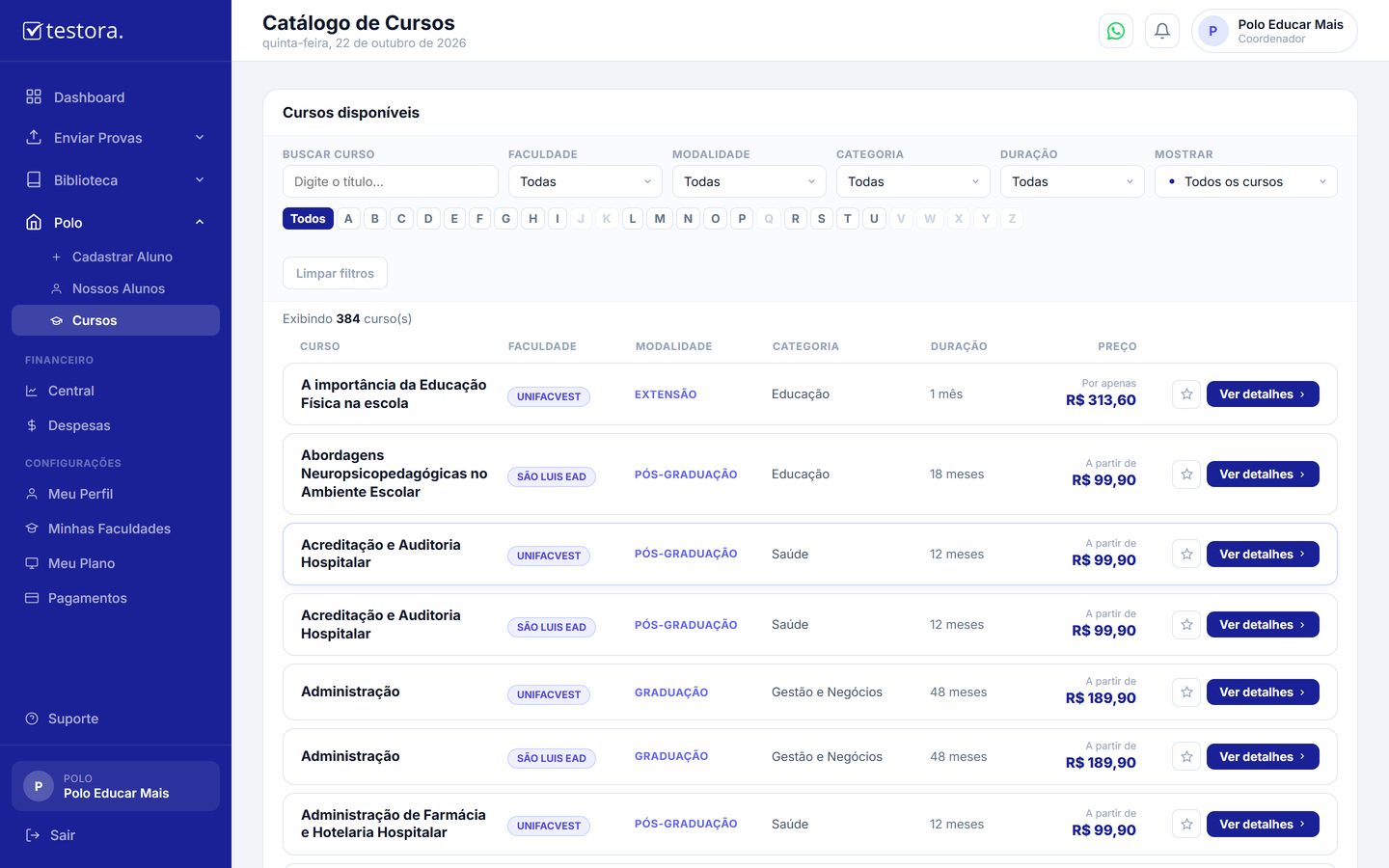Open the Categoria filter dropdown
Screen dimensions: 1389x868
[x=913, y=181]
